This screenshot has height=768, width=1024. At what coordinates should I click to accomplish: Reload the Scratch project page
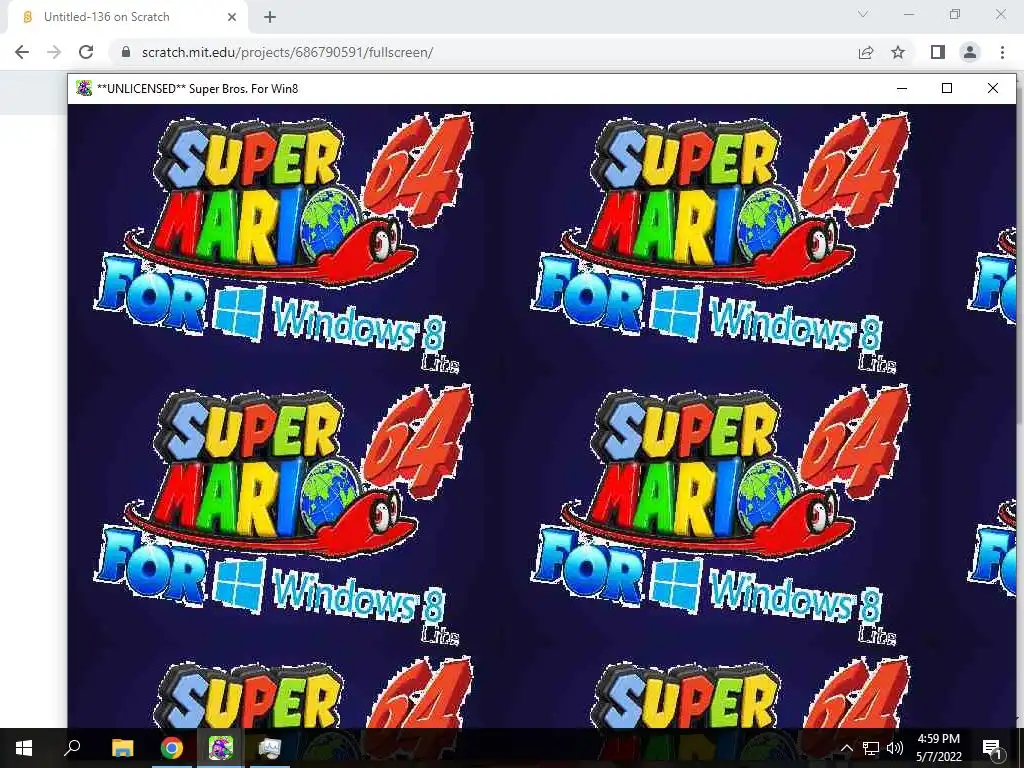pos(86,52)
